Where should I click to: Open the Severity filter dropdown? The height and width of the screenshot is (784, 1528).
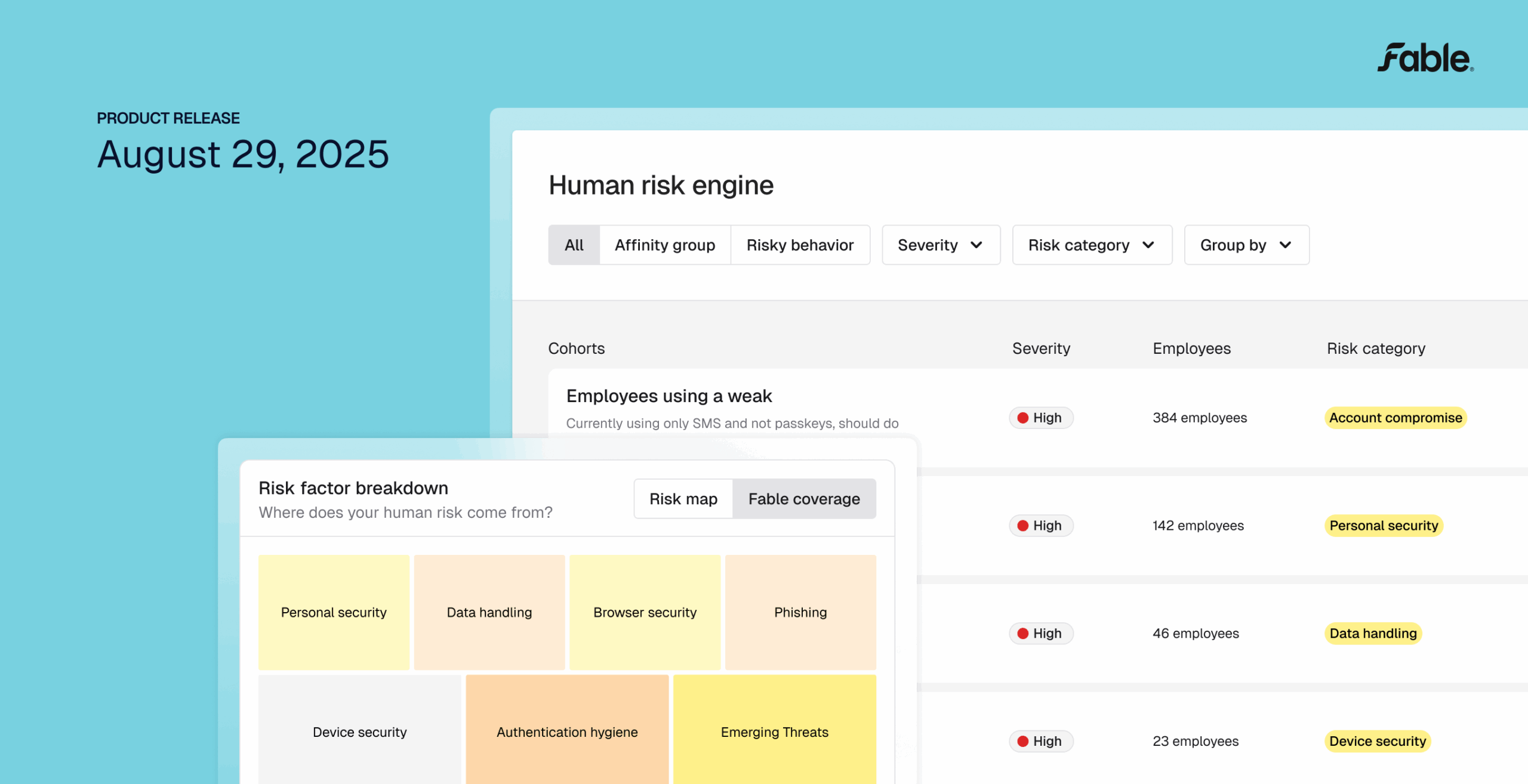coord(940,245)
